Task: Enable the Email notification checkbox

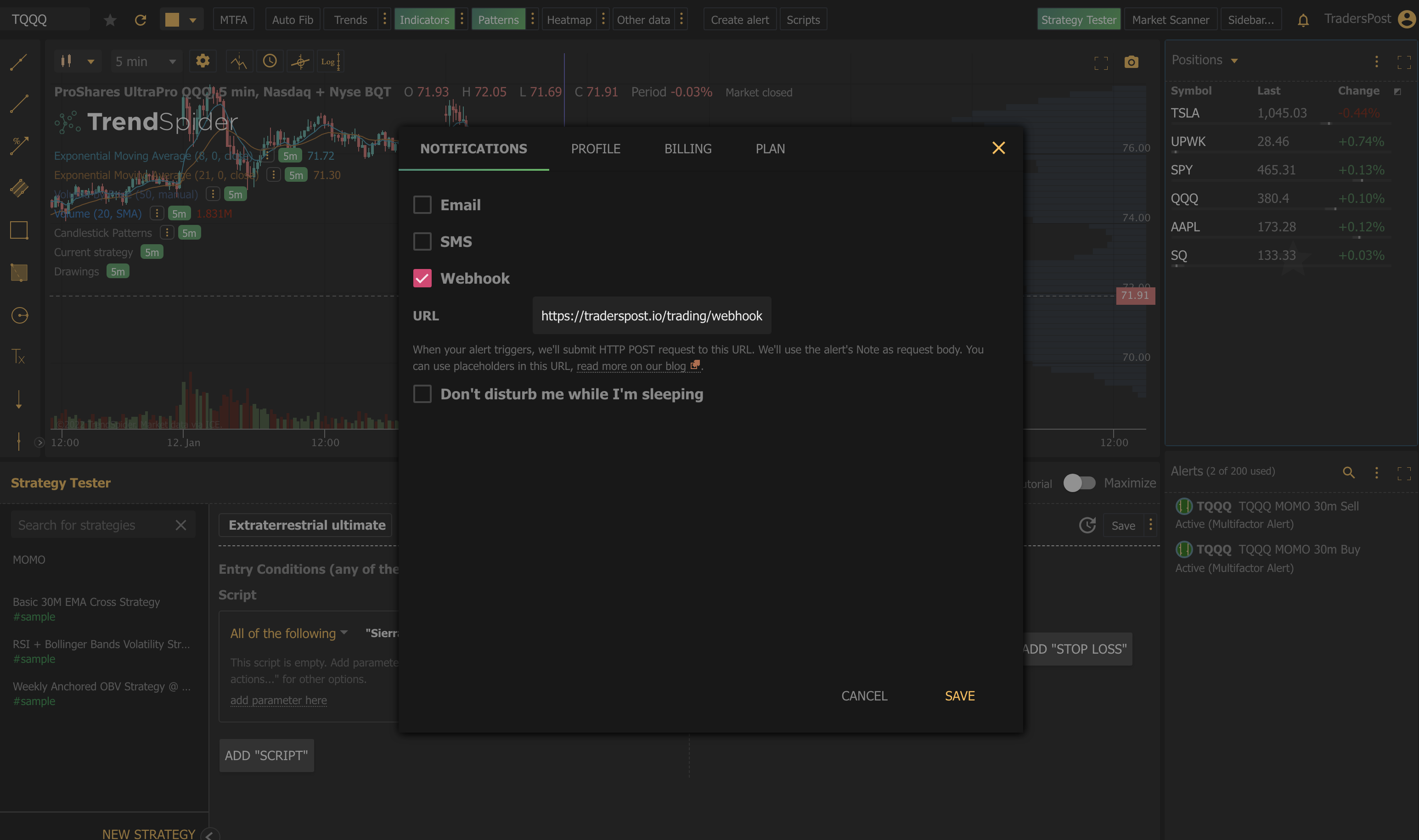Action: [422, 204]
